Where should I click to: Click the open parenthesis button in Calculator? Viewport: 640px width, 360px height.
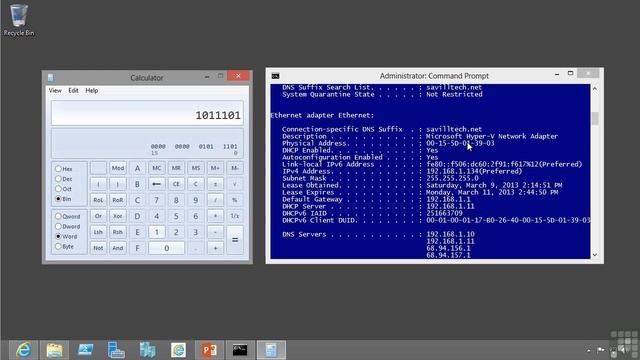point(98,184)
